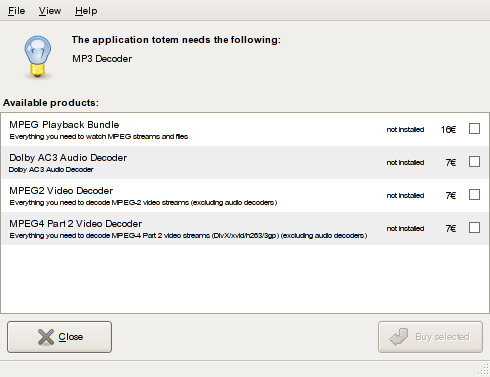Screen dimensions: 490x377
Task: Select the Dolby AC3 Audio Decoder title
Action: click(x=68, y=158)
